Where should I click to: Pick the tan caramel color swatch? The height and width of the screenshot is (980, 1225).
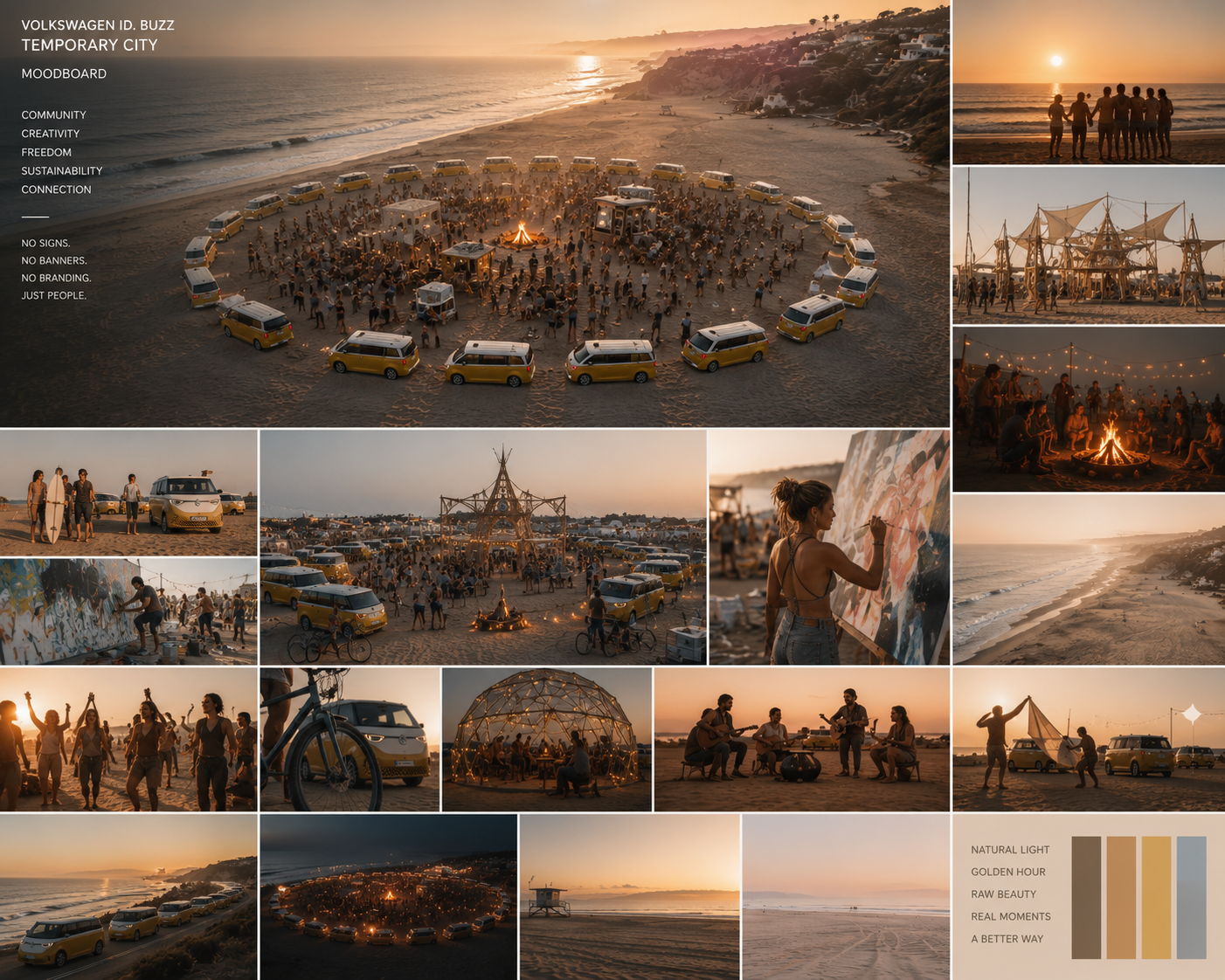[1121, 897]
